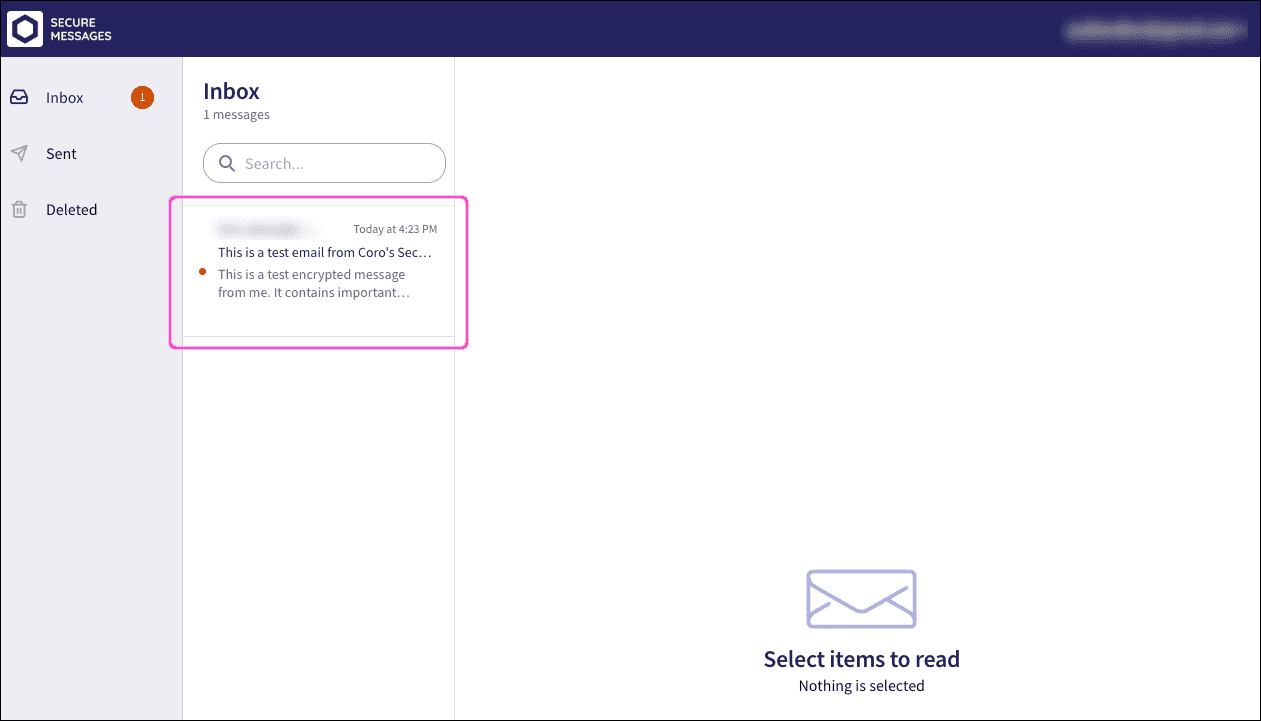The width and height of the screenshot is (1261, 721).
Task: Open the email titled about Coro's Secure Messages
Action: click(x=325, y=252)
